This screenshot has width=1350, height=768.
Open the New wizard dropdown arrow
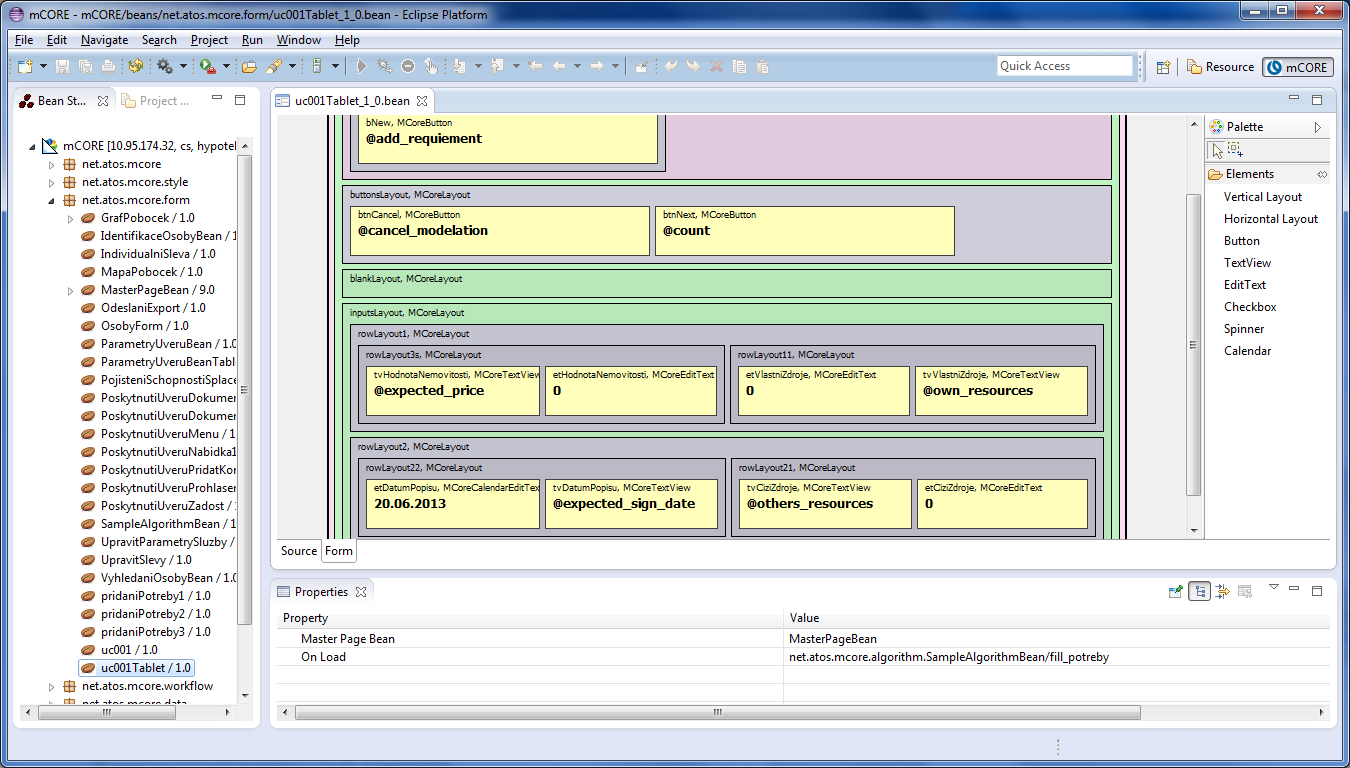[x=43, y=66]
